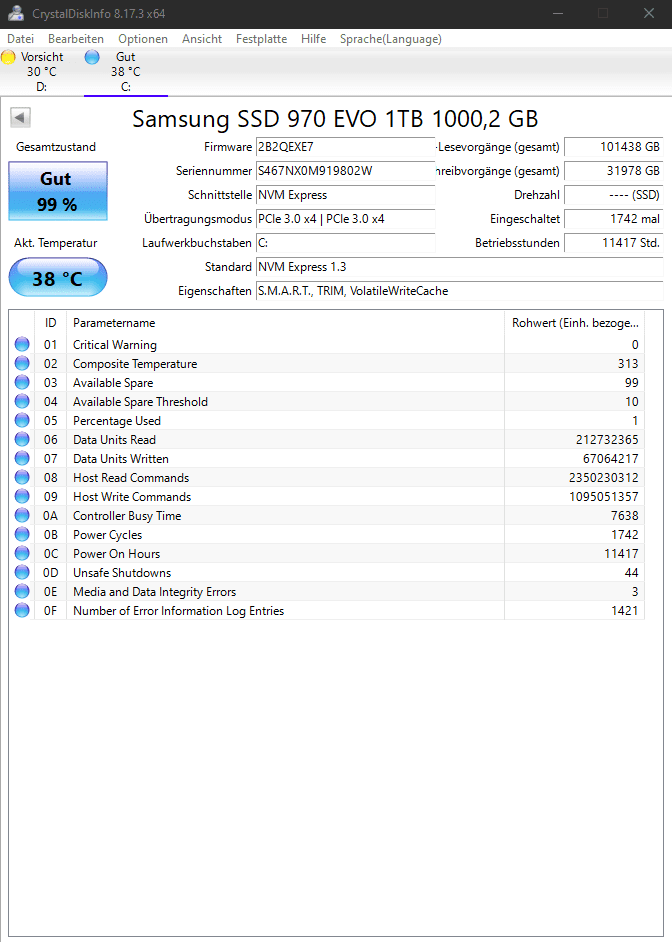Select the Critical Warning row name
Viewport: 672px width, 942px height.
pos(115,345)
